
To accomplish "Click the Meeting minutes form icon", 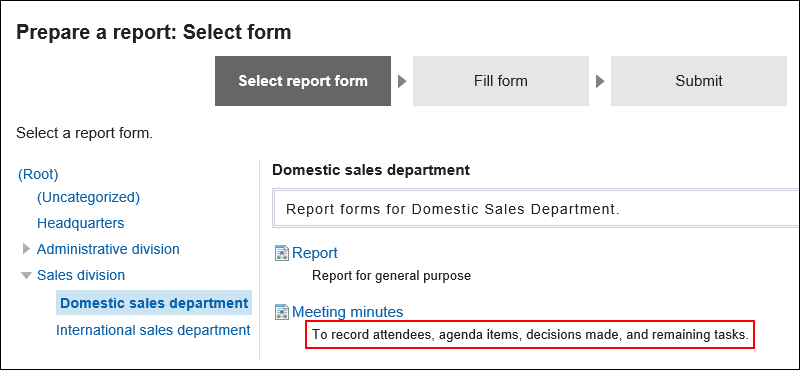I will point(282,312).
